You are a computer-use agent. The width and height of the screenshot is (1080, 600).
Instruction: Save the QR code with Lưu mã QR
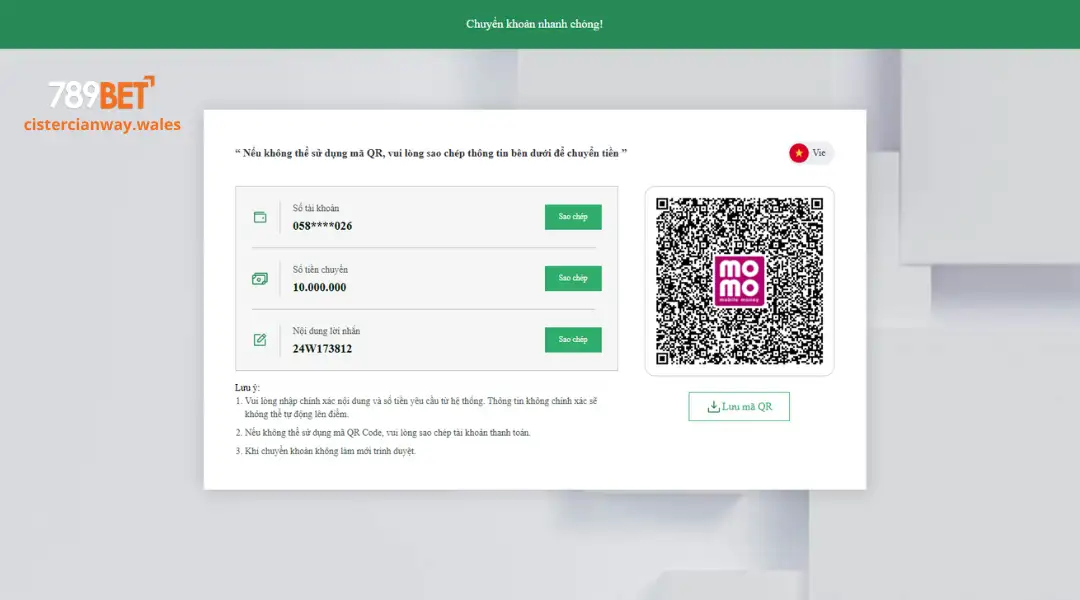738,406
